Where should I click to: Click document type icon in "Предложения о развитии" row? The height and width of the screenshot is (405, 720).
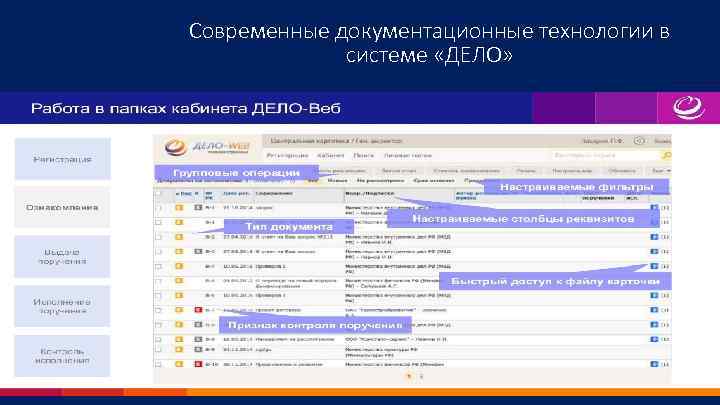(x=179, y=364)
